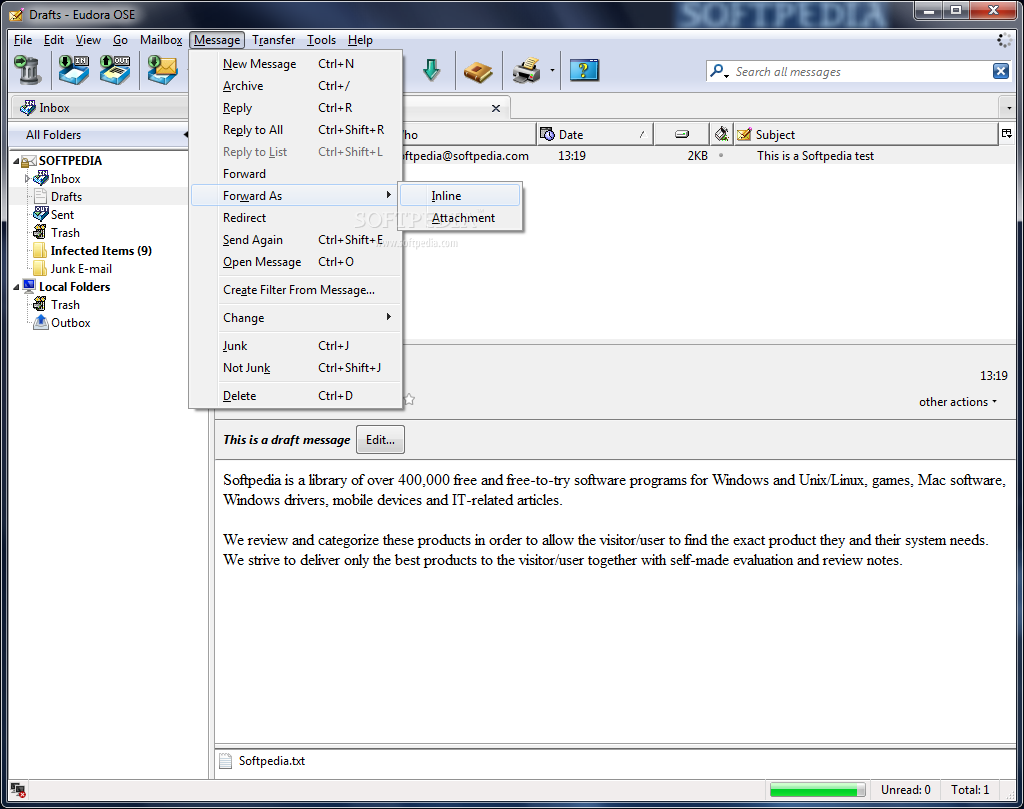Click the New Message envelope toolbar icon
The image size is (1024, 809).
tap(162, 70)
